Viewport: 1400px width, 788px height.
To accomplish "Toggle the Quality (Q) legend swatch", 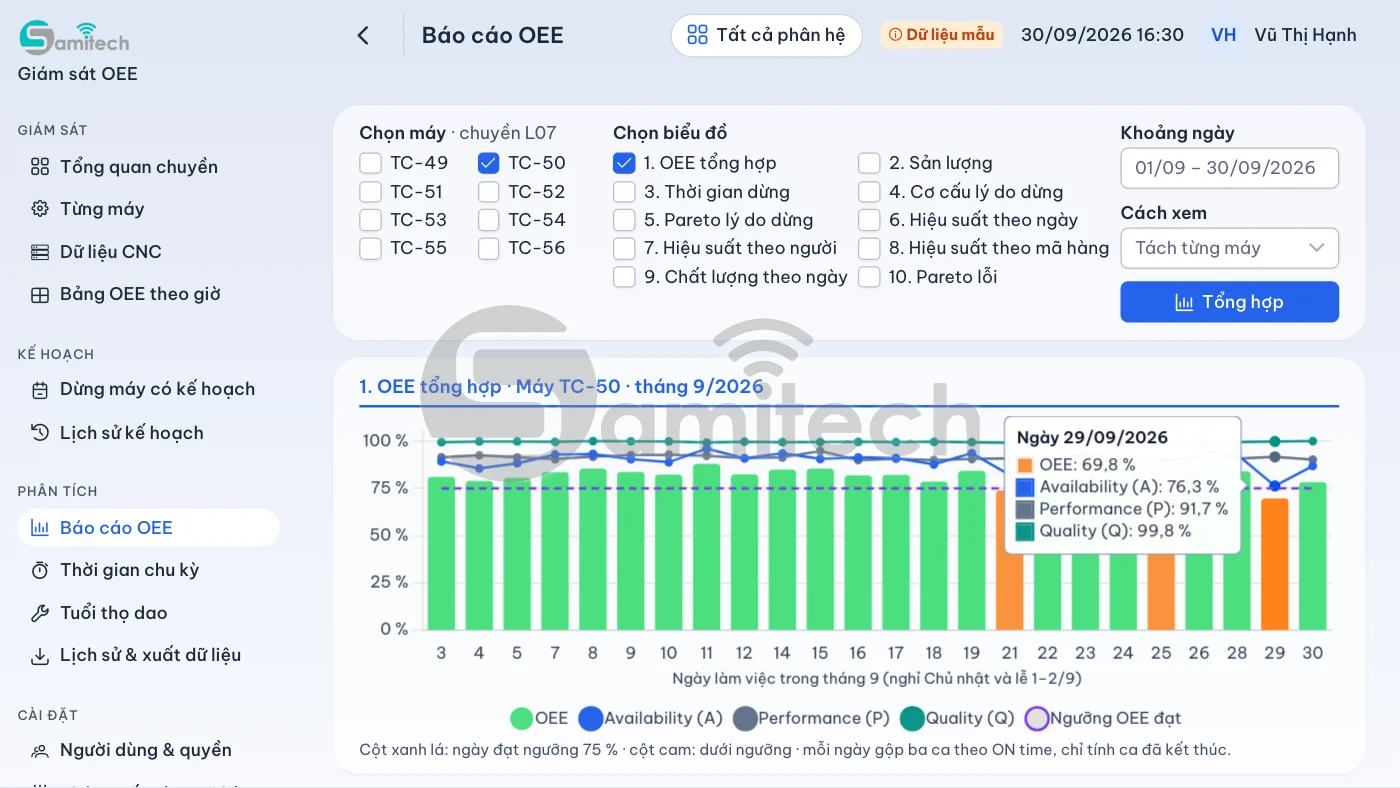I will [912, 718].
